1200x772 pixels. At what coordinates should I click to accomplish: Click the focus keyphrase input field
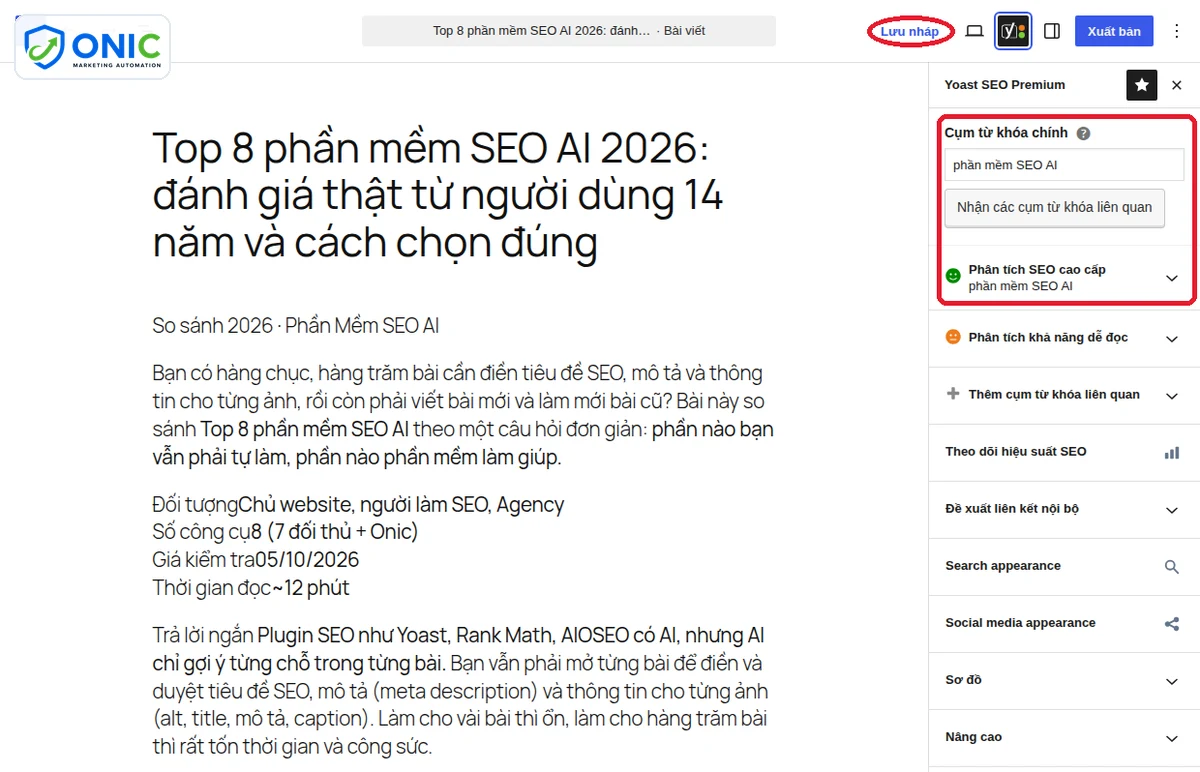pyautogui.click(x=1064, y=165)
